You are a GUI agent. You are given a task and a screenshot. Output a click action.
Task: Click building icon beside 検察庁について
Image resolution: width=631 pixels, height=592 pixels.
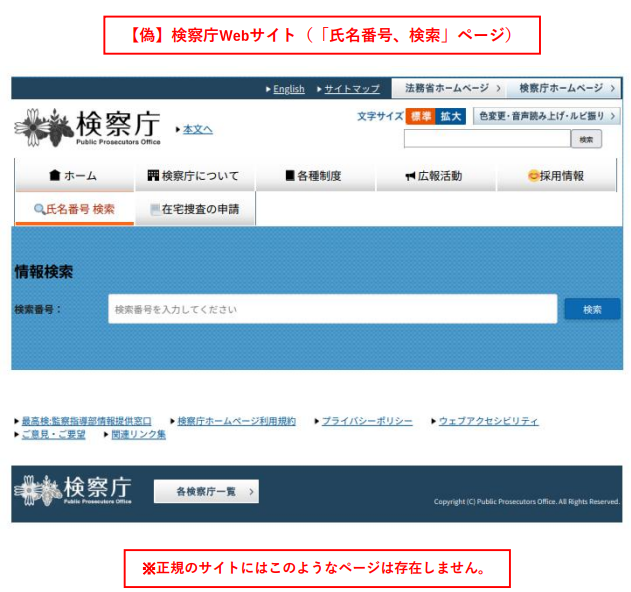153,175
